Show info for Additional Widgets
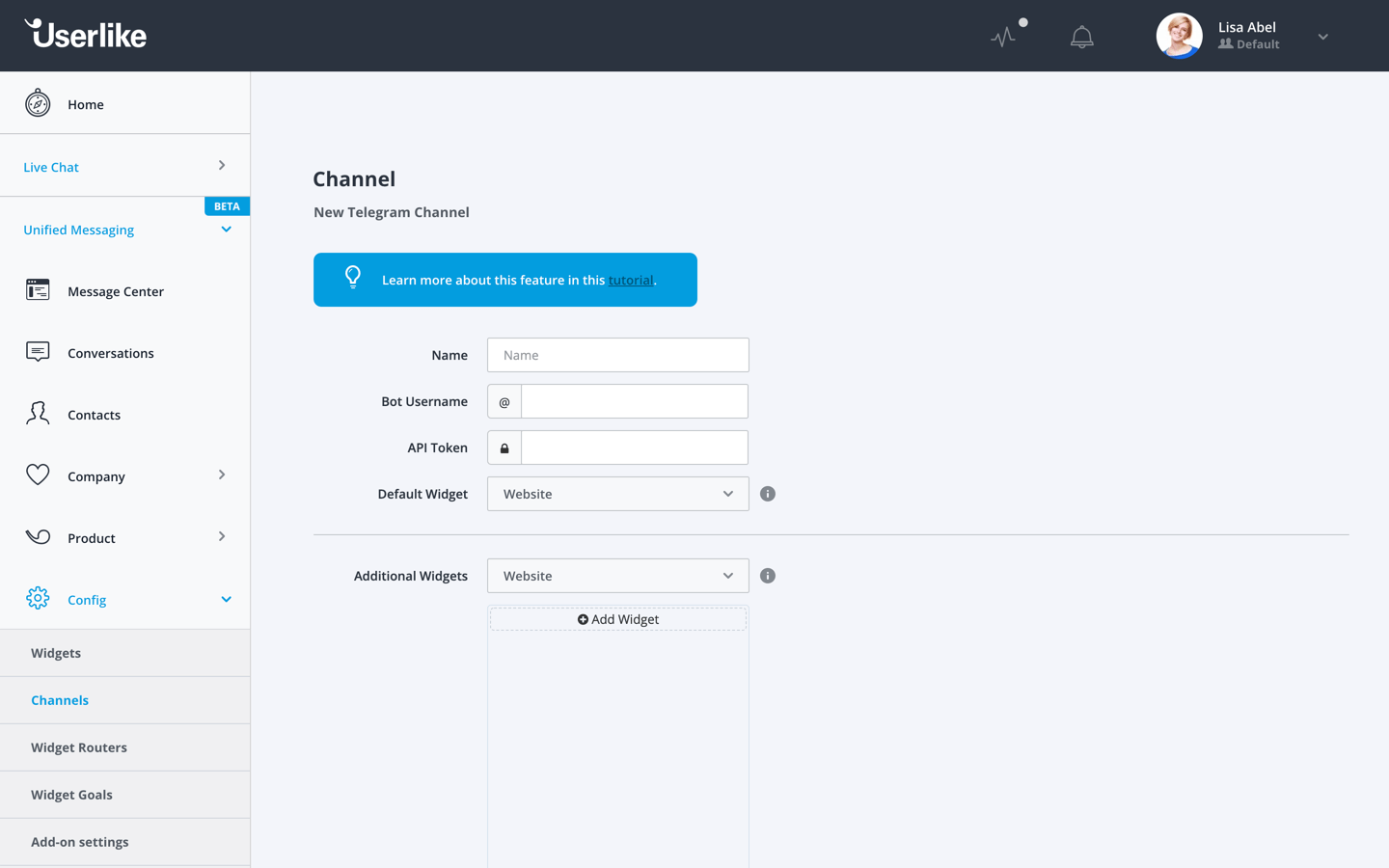This screenshot has height=868, width=1389. click(768, 576)
